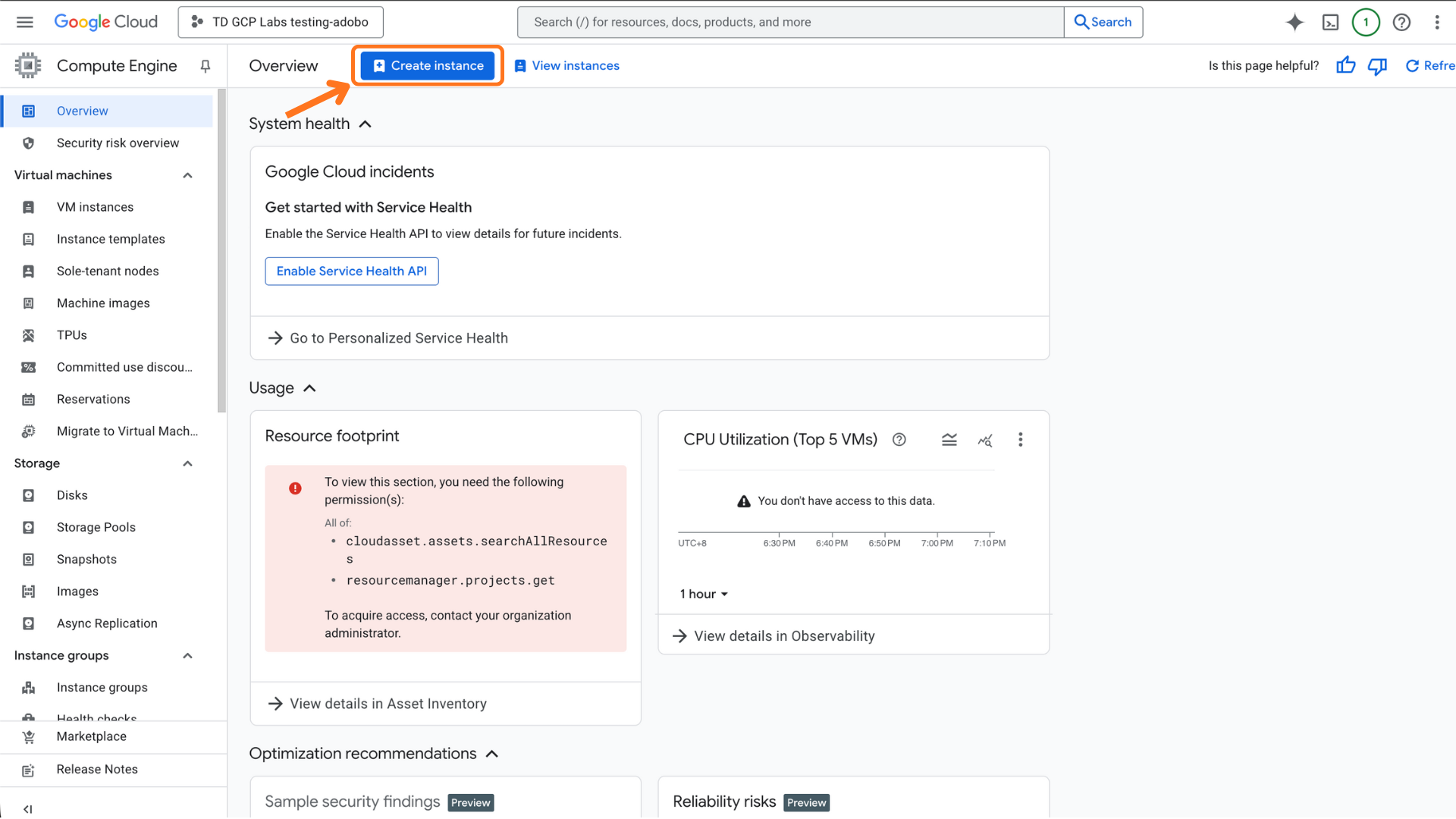1456x819 pixels.
Task: Open the CPU Utilization chart options menu
Action: (x=1020, y=440)
